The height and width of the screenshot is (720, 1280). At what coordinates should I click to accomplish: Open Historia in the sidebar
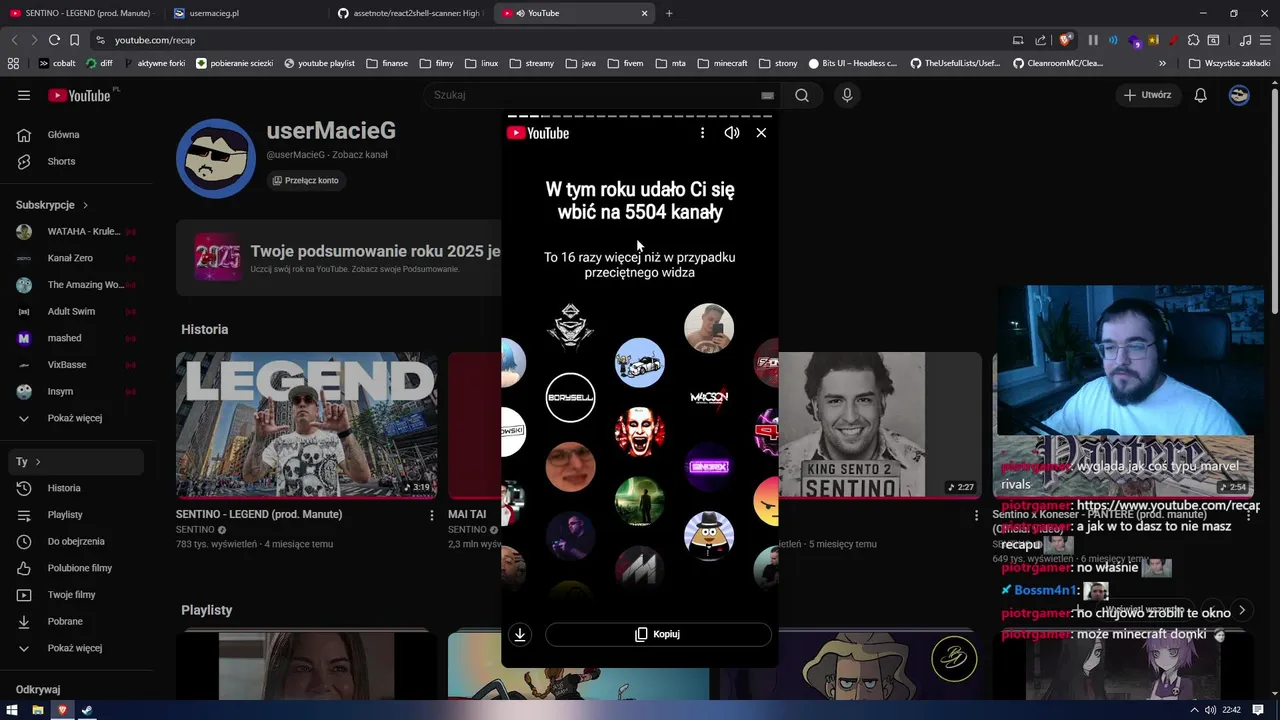tap(76, 488)
